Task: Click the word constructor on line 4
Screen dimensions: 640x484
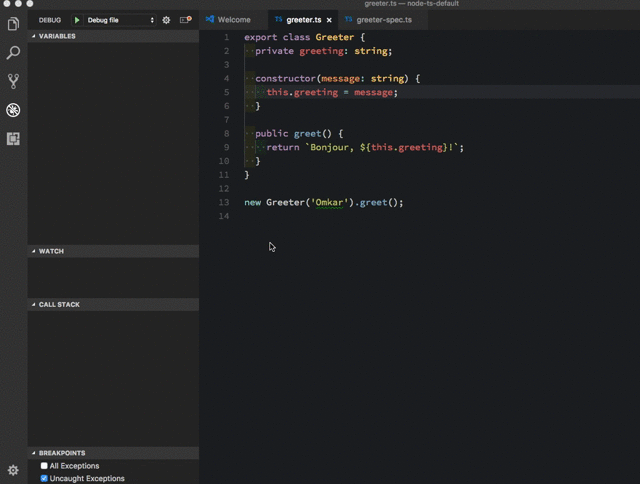Action: (285, 78)
